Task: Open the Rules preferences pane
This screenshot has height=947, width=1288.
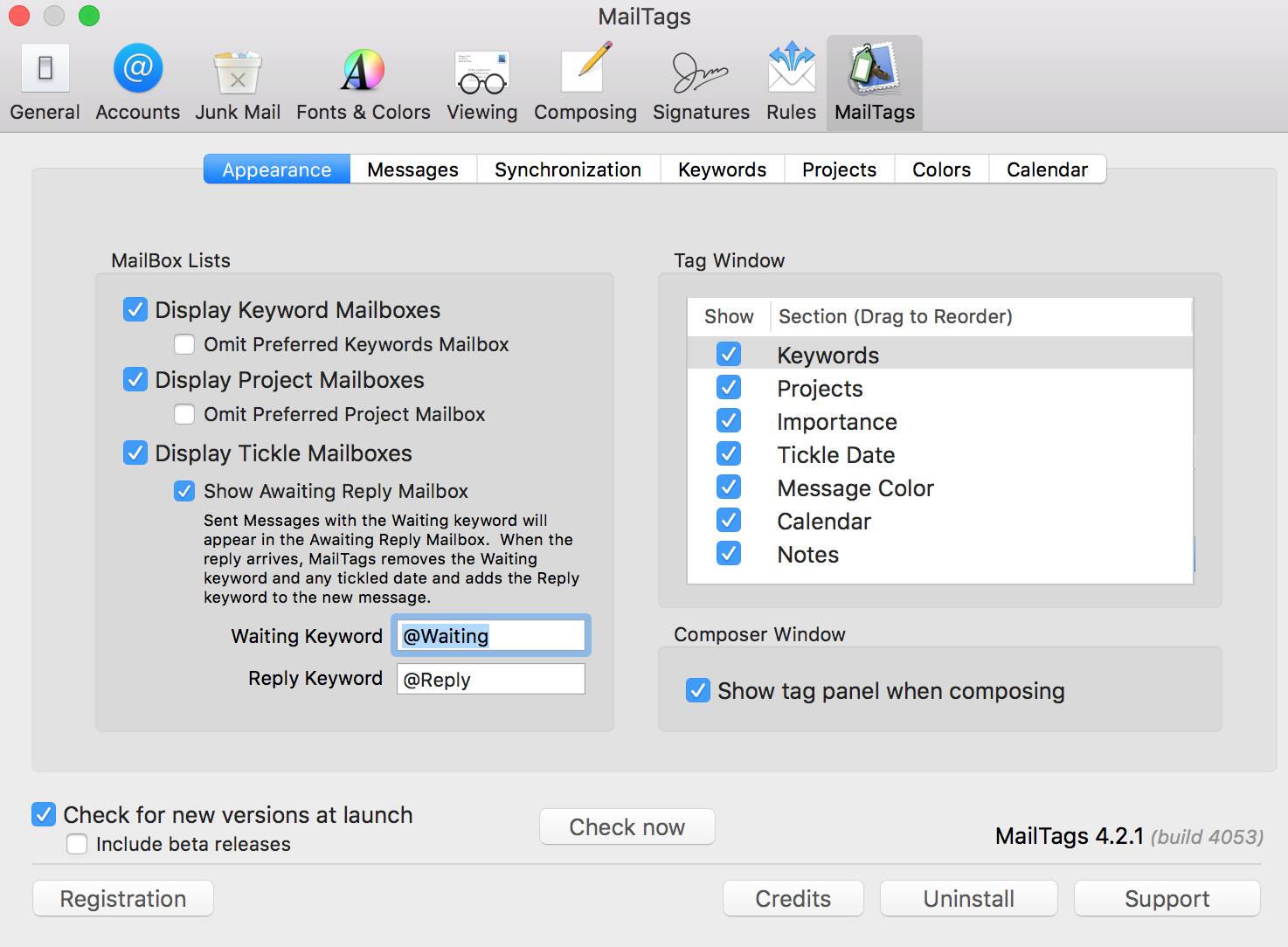Action: tap(792, 84)
